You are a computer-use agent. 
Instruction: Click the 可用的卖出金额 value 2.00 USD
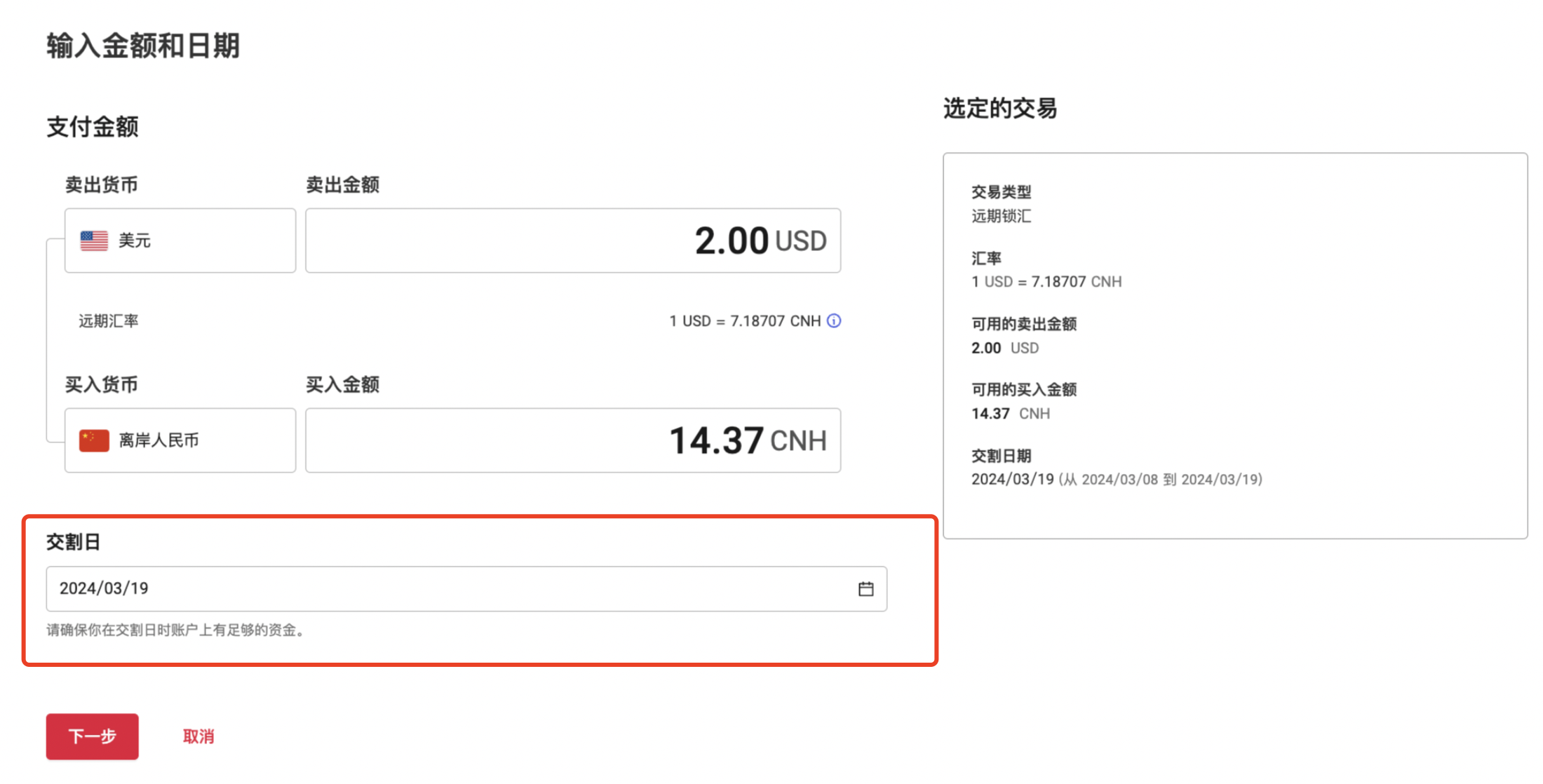[1004, 347]
